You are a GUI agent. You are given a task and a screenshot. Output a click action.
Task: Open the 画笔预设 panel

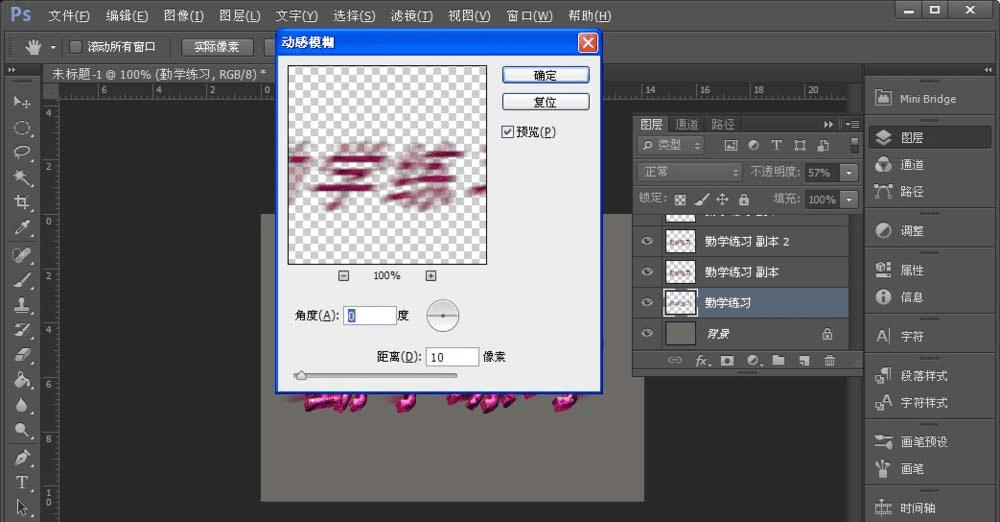[929, 442]
